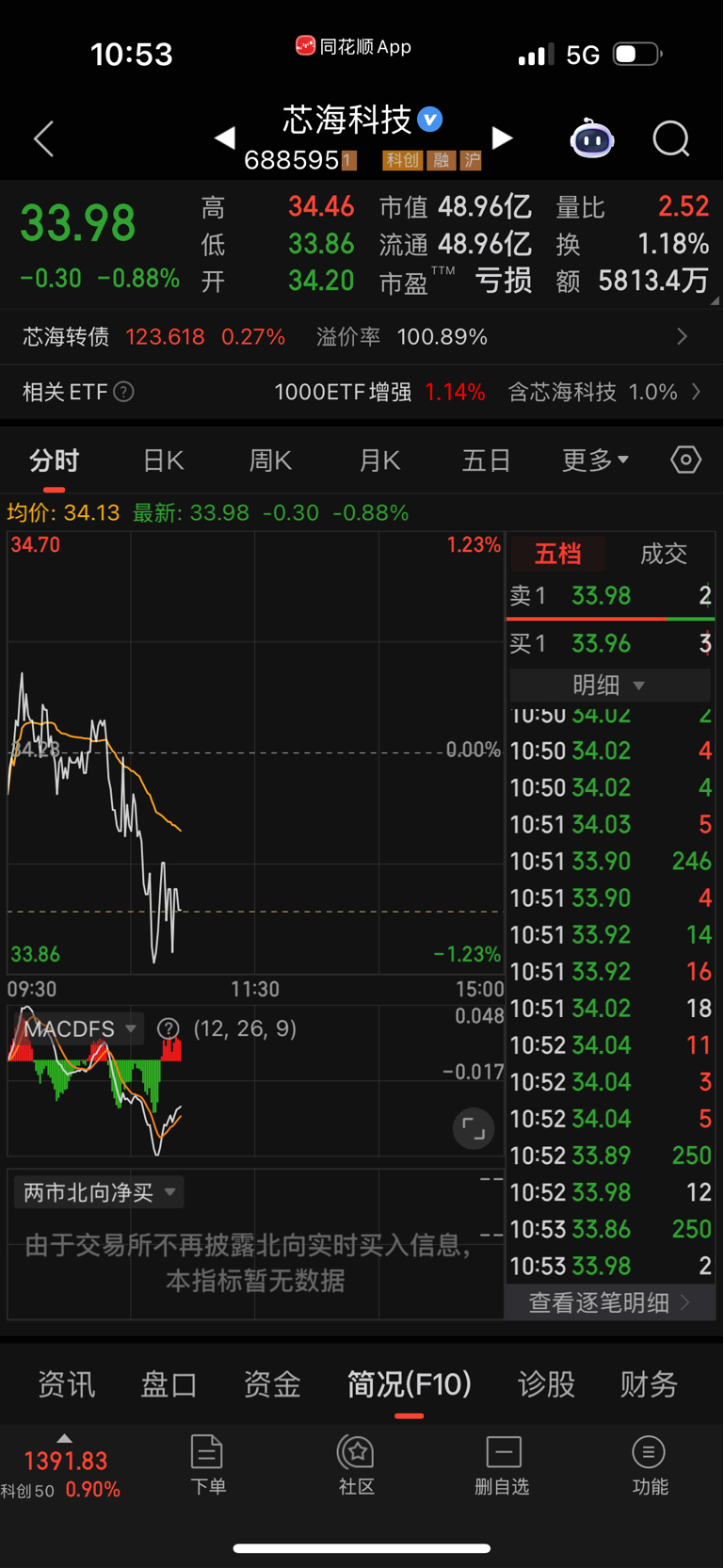Open the AI robot assistant icon
The image size is (724, 1568).
tap(592, 139)
